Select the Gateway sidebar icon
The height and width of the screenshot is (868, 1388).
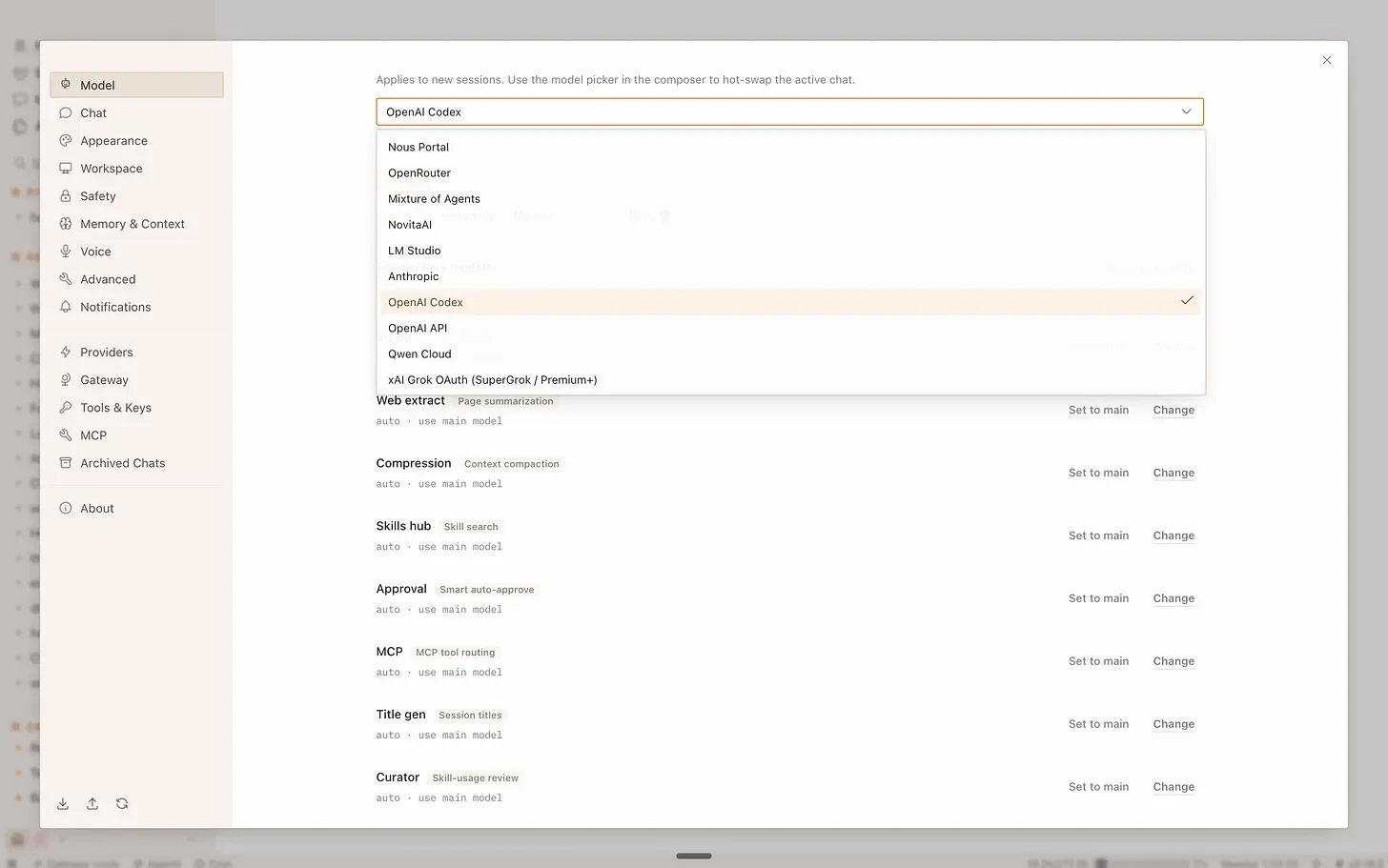coord(66,379)
